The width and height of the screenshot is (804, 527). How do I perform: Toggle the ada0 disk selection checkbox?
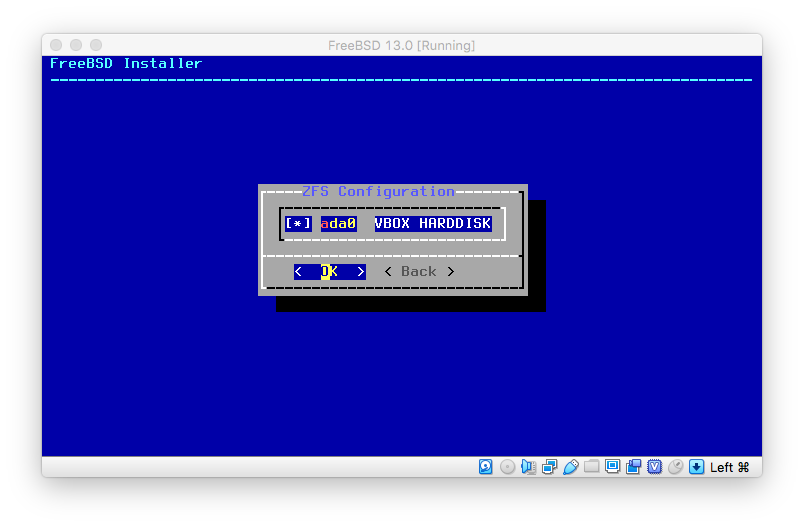point(298,224)
